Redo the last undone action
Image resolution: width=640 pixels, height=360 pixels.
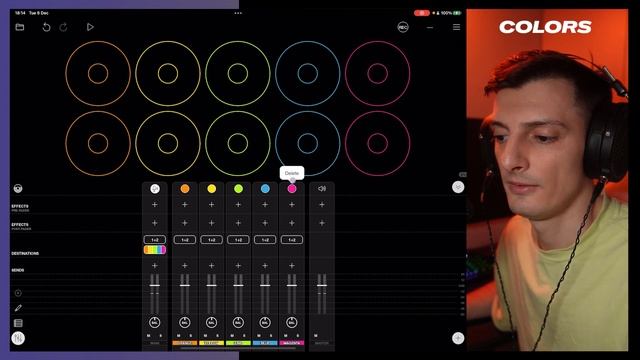(x=63, y=27)
